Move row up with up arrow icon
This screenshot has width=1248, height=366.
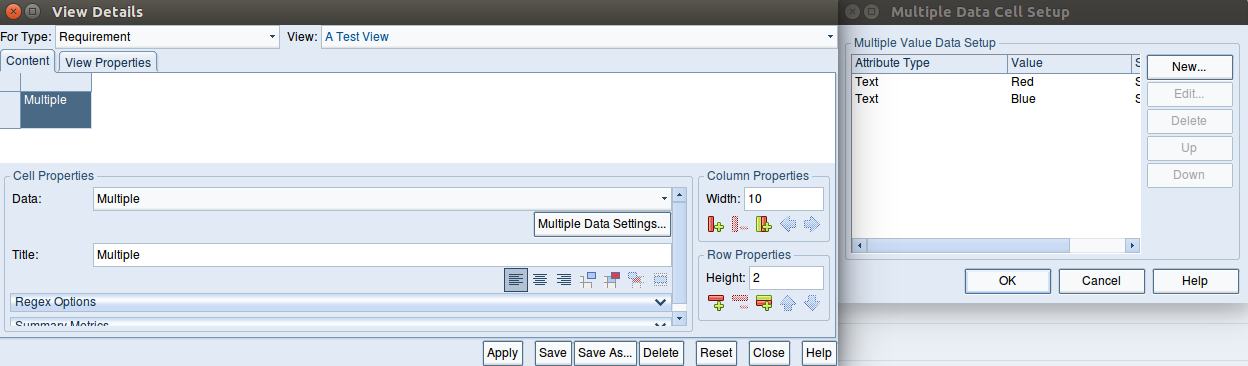788,303
